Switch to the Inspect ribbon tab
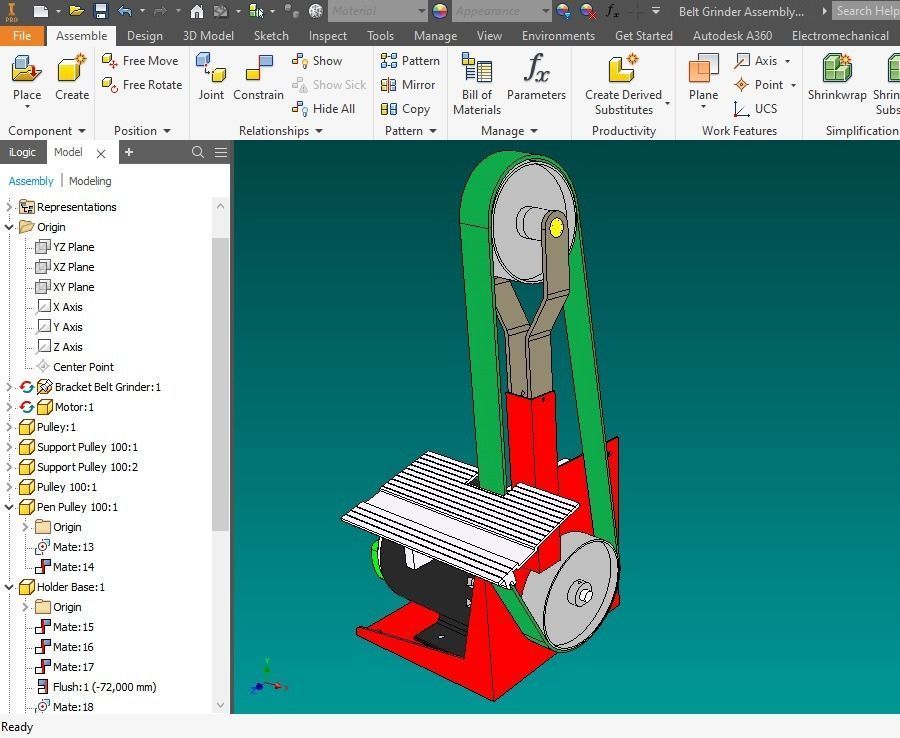Screen dimensions: 900x738 point(327,35)
